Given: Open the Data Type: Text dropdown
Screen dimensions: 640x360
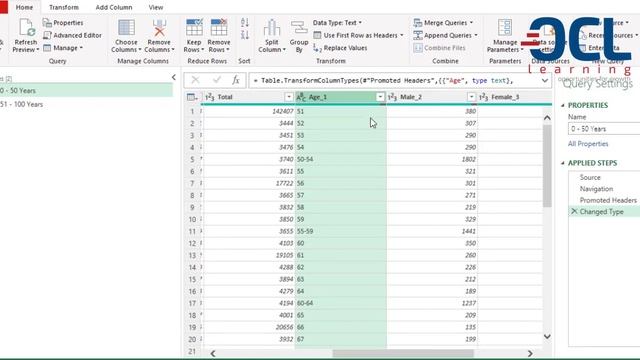Looking at the screenshot, I should click(x=337, y=23).
